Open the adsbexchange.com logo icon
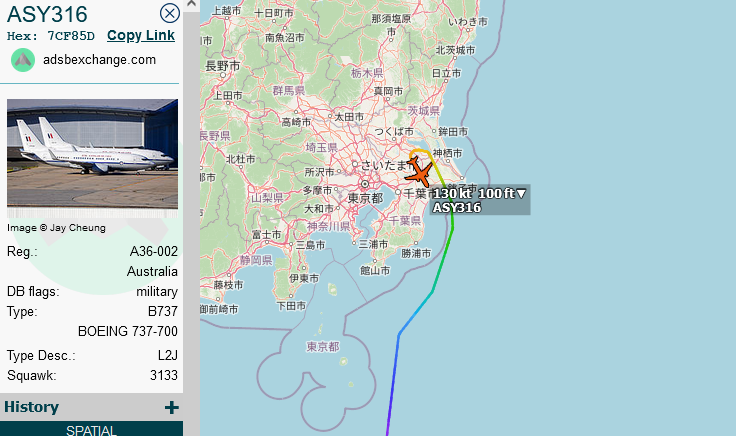The image size is (736, 436). tap(23, 60)
